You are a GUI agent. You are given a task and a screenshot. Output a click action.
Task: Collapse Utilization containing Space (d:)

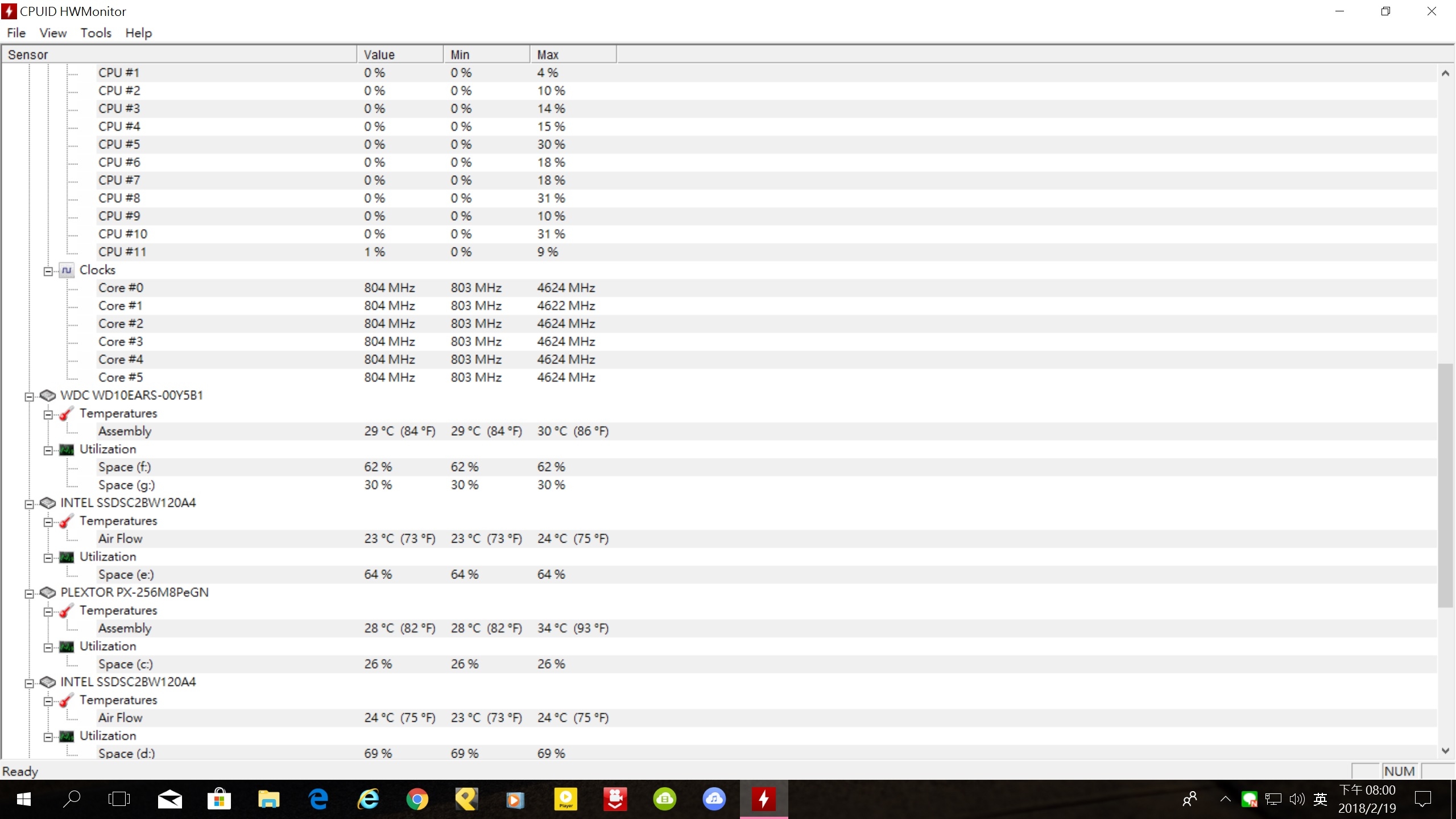(x=48, y=737)
